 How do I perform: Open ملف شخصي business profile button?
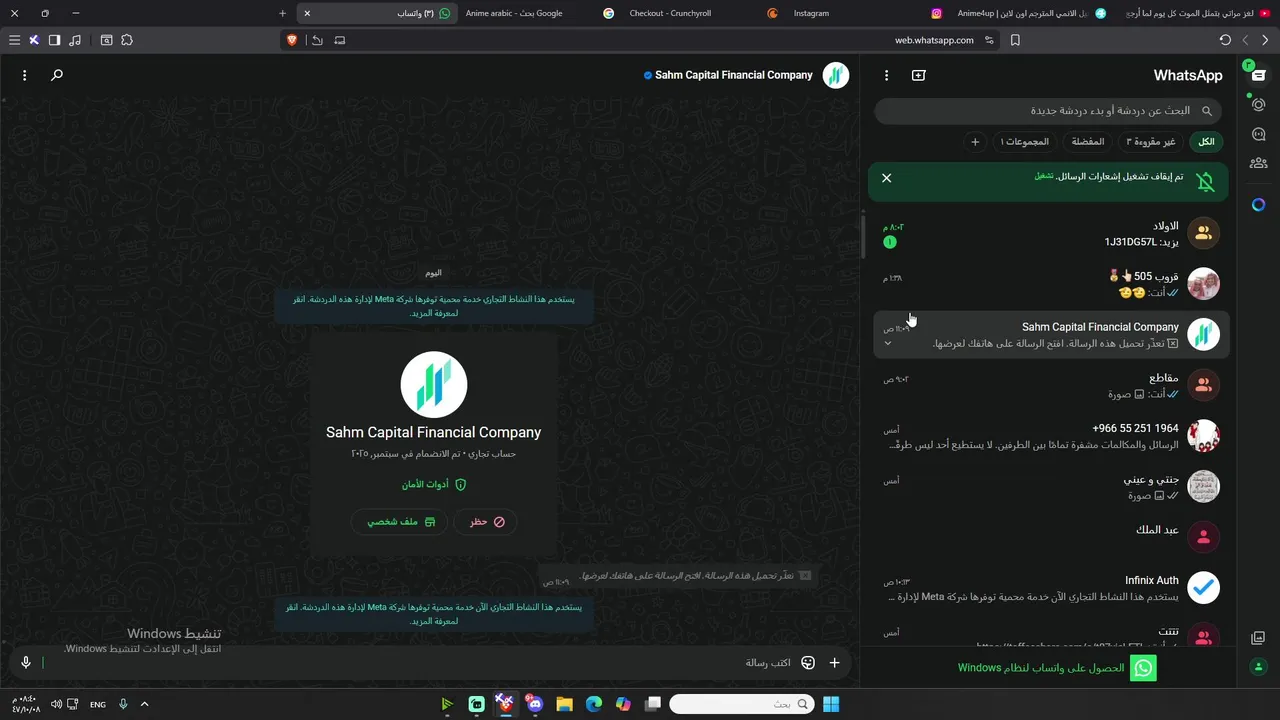[x=401, y=522]
